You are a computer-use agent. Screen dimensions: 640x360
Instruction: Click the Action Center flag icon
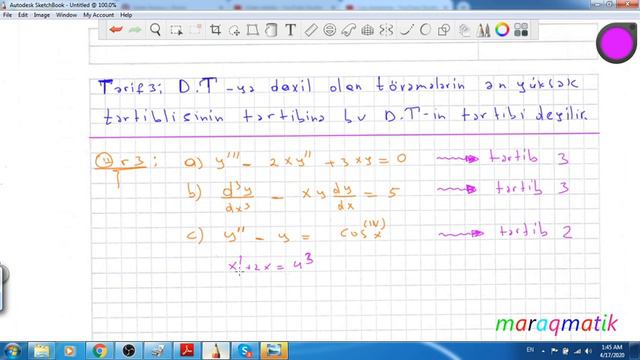pos(554,351)
